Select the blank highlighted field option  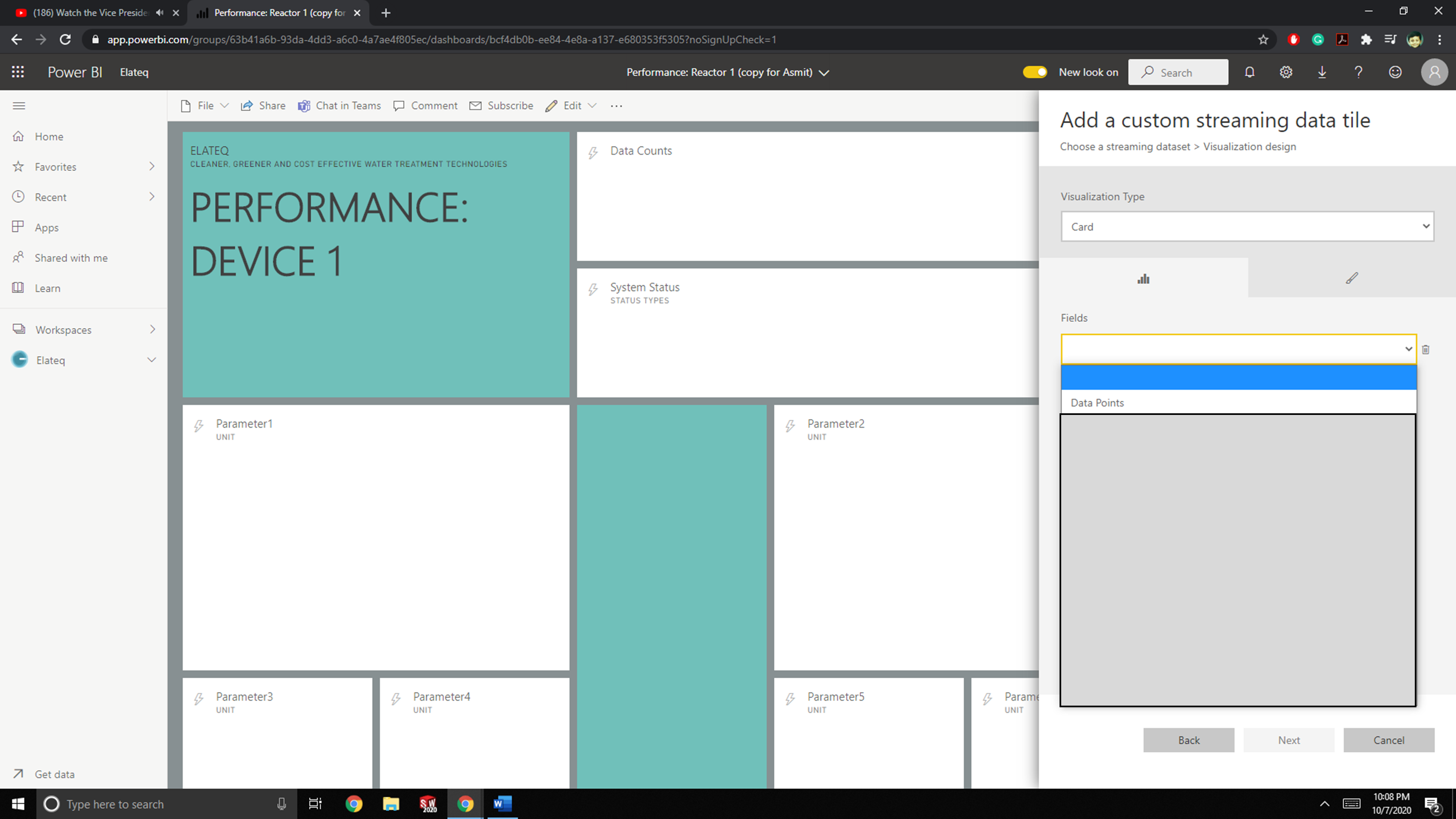(1238, 378)
